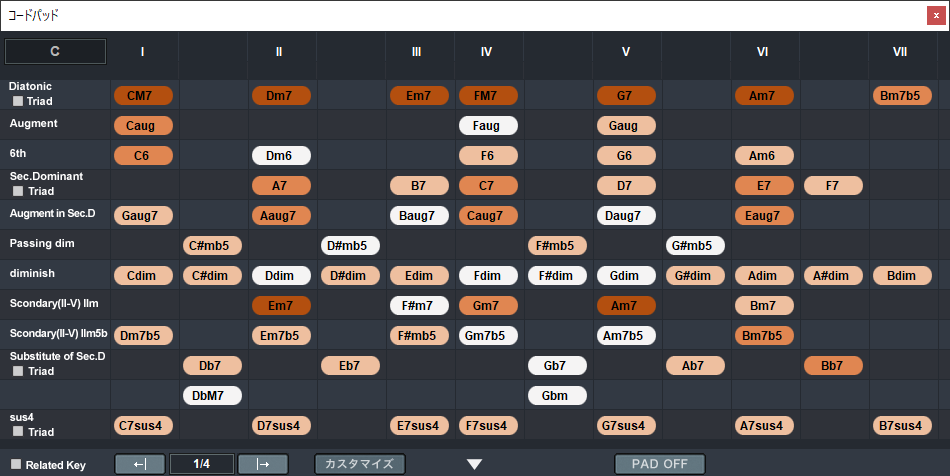Tap the Gbm pad

(x=557, y=395)
